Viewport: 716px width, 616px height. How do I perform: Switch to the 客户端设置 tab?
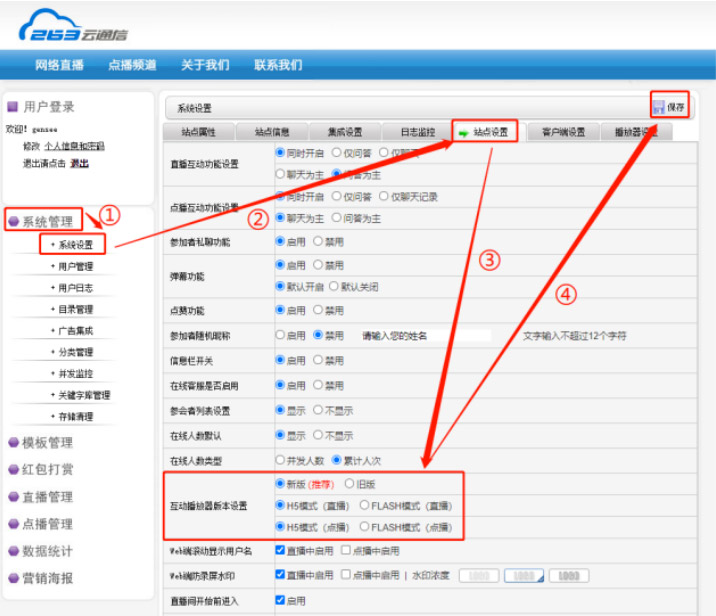click(x=563, y=132)
